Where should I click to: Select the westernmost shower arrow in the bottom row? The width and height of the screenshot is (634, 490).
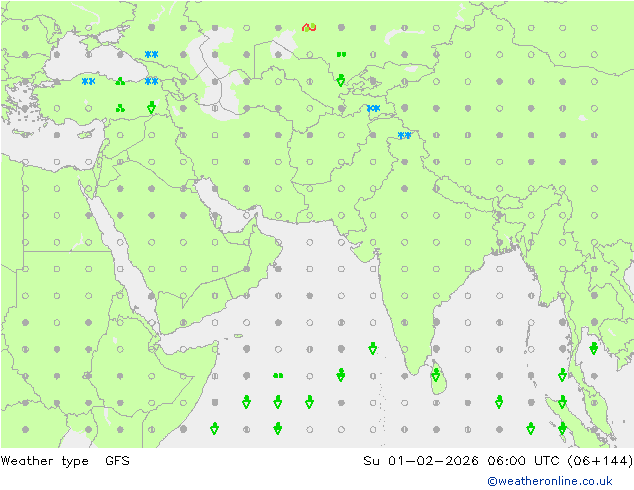click(215, 429)
